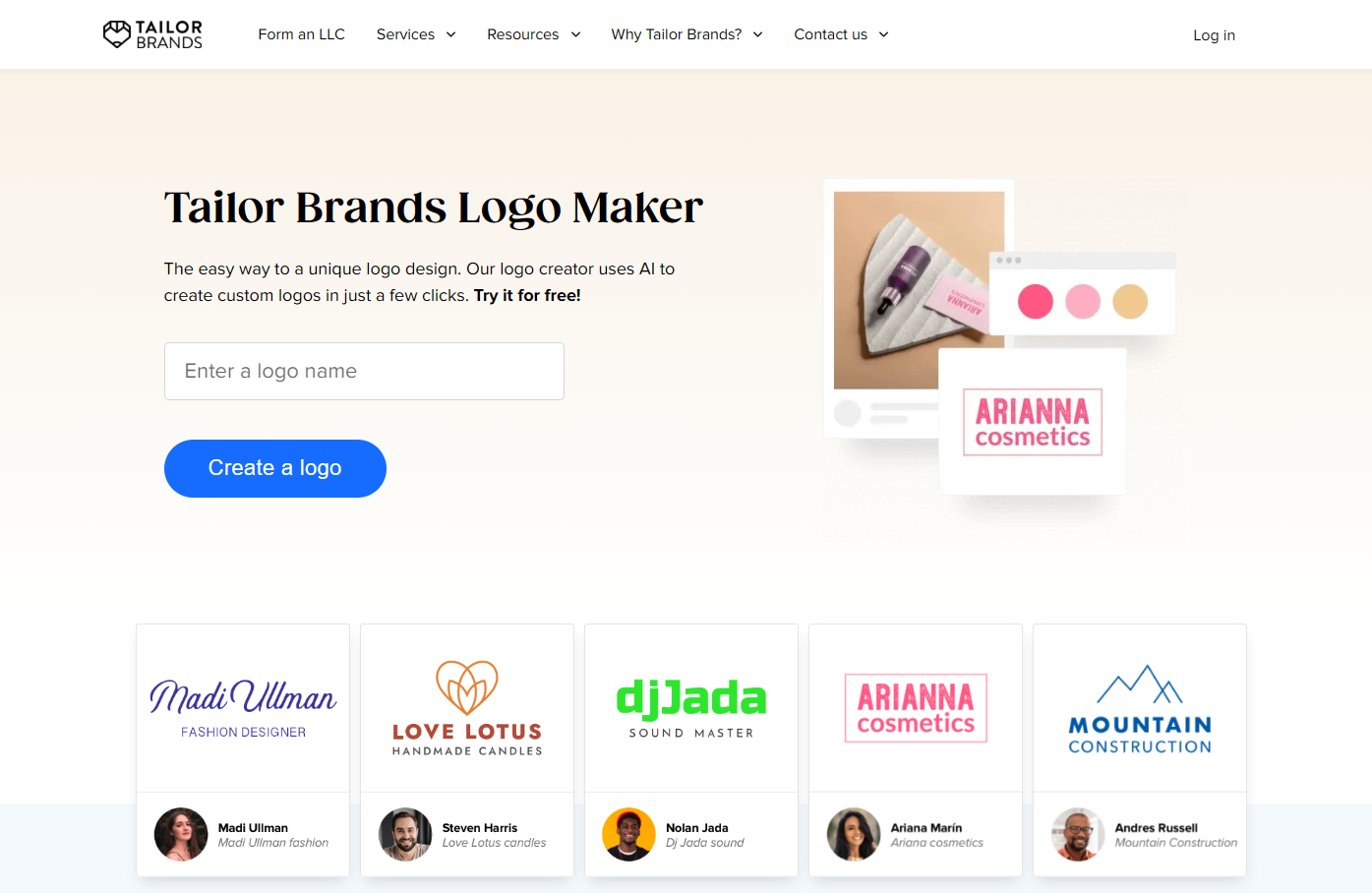Pick the hot pink color swatch

1035,301
